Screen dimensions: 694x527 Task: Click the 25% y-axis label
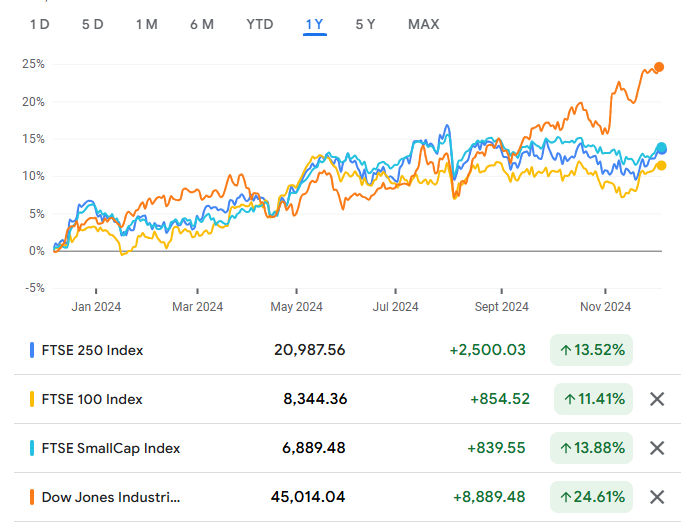(x=34, y=64)
